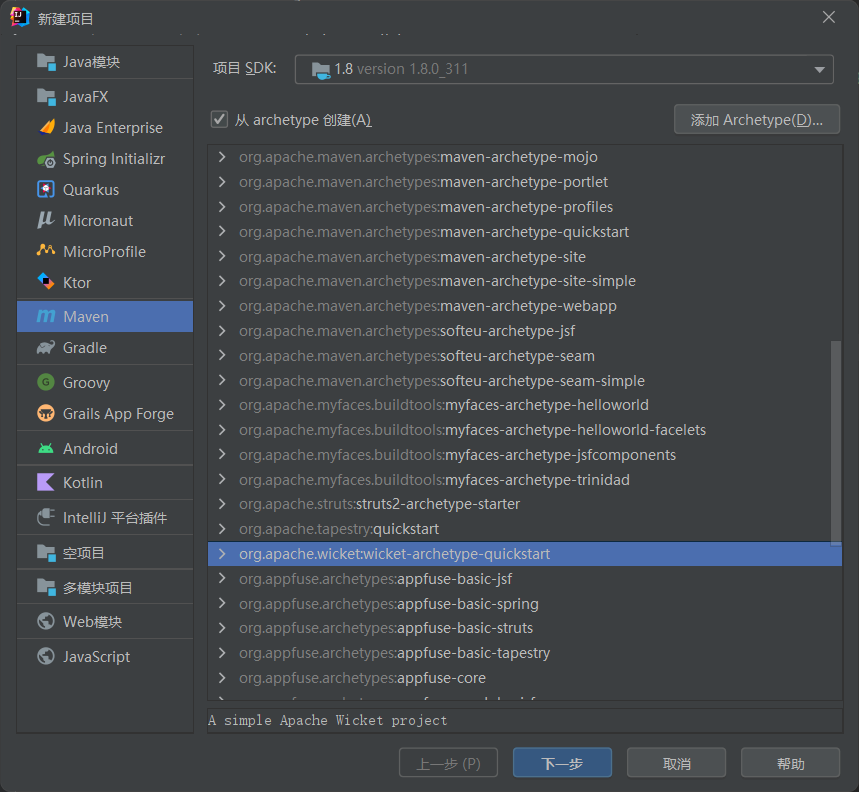
Task: Click the archetype list vertical scrollbar
Action: 836,443
